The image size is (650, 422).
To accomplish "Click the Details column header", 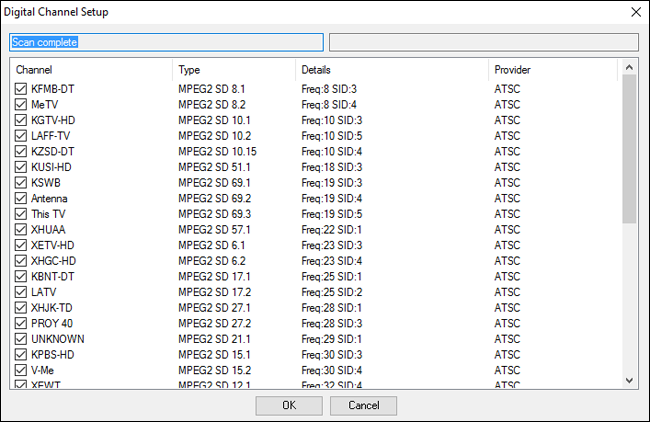I will click(390, 70).
